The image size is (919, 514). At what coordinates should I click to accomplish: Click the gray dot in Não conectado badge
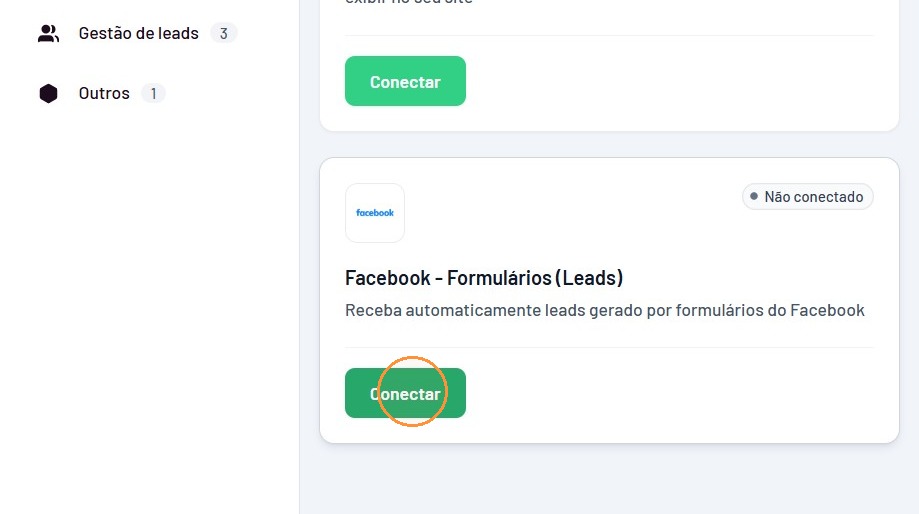pyautogui.click(x=754, y=196)
